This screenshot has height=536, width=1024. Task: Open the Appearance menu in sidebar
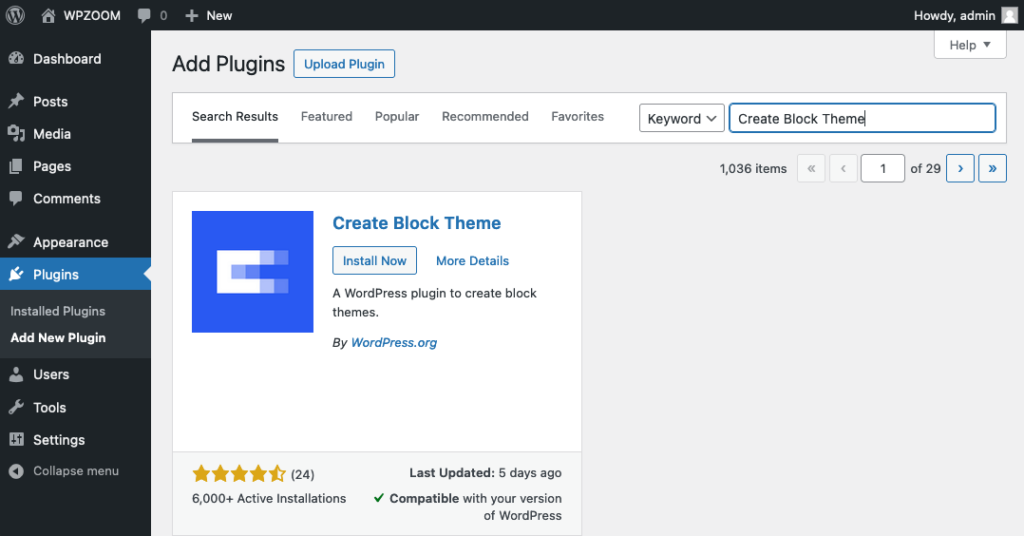tap(70, 242)
